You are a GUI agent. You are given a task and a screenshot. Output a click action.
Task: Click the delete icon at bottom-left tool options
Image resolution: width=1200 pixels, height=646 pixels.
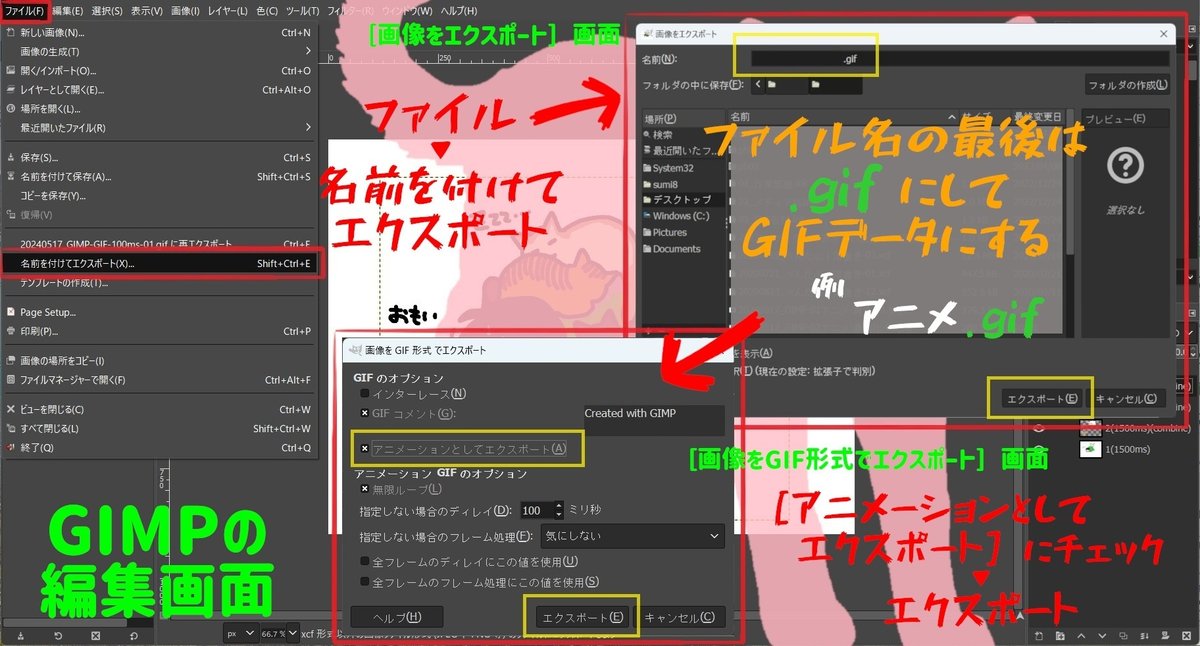[x=95, y=635]
